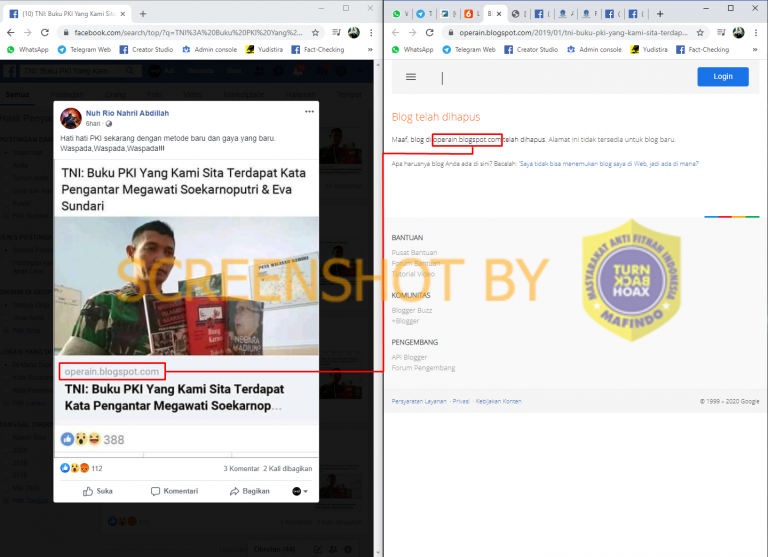Open Yudistira bookmark in left window
The image size is (768, 557).
point(264,49)
